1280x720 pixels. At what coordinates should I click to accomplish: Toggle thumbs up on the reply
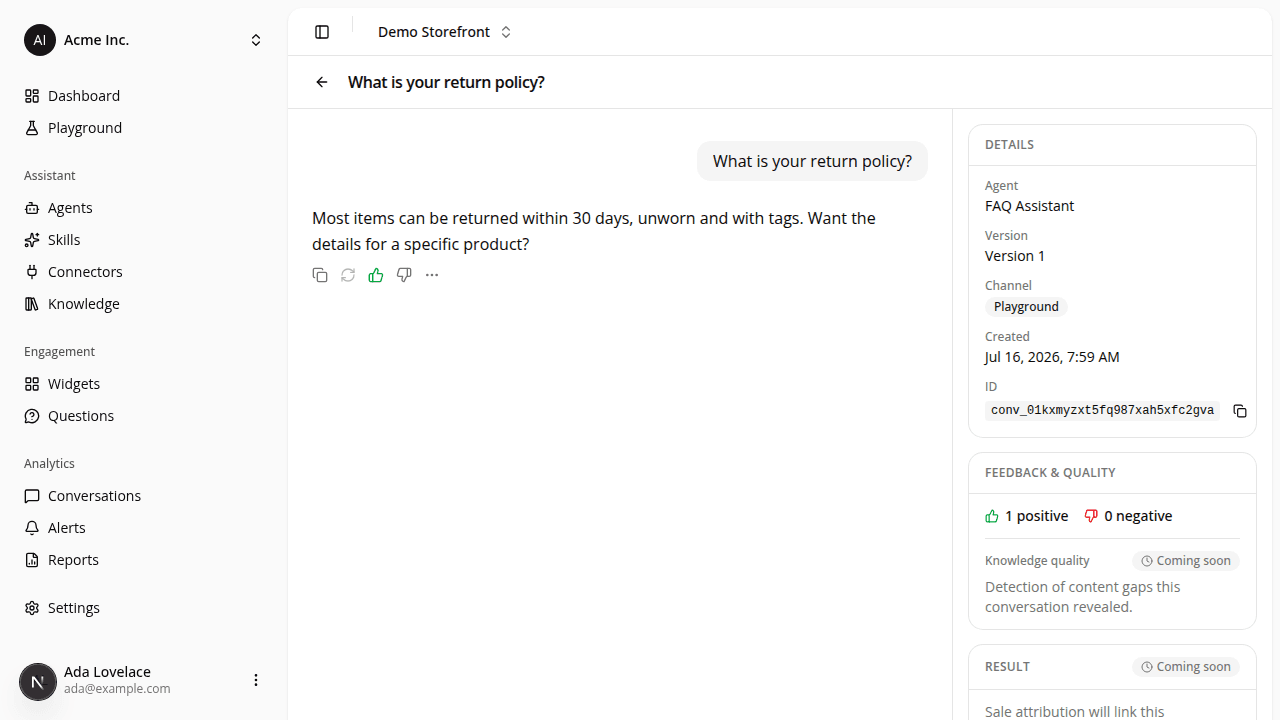[376, 275]
